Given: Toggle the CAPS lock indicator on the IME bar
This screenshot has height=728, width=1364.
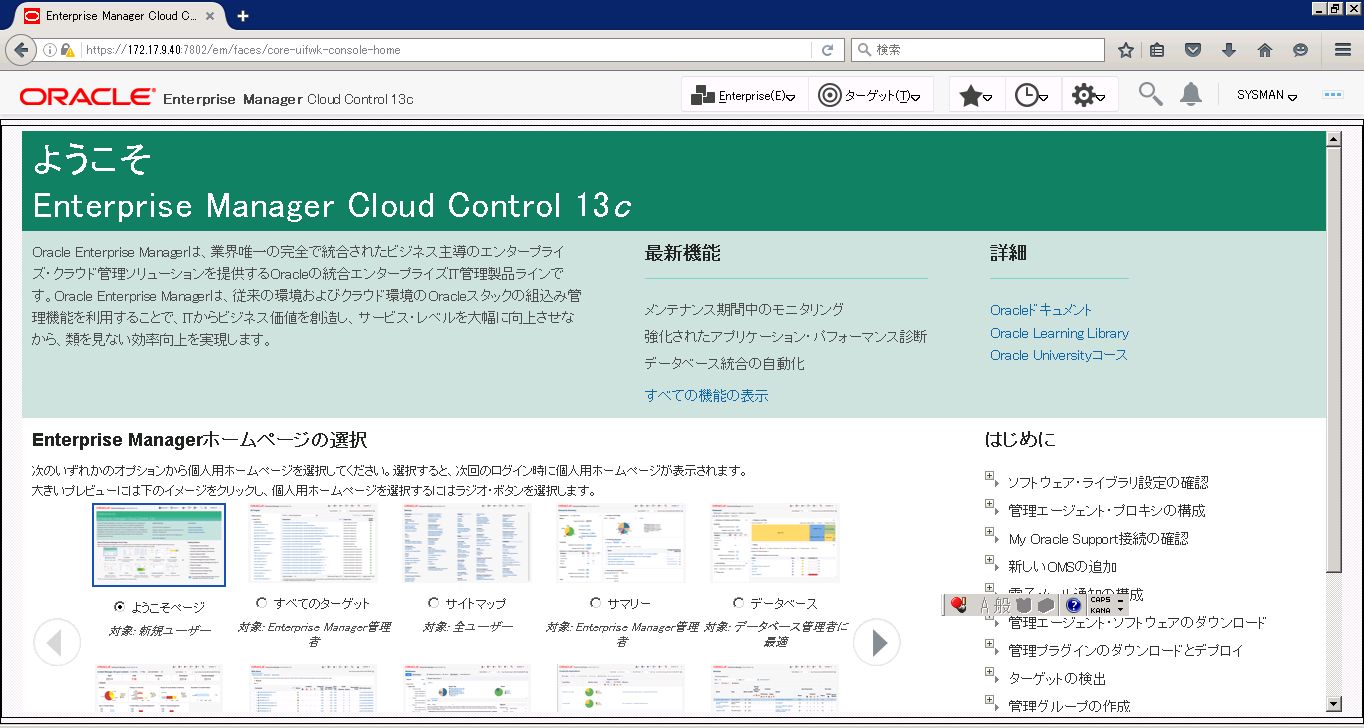Looking at the screenshot, I should pyautogui.click(x=1101, y=600).
